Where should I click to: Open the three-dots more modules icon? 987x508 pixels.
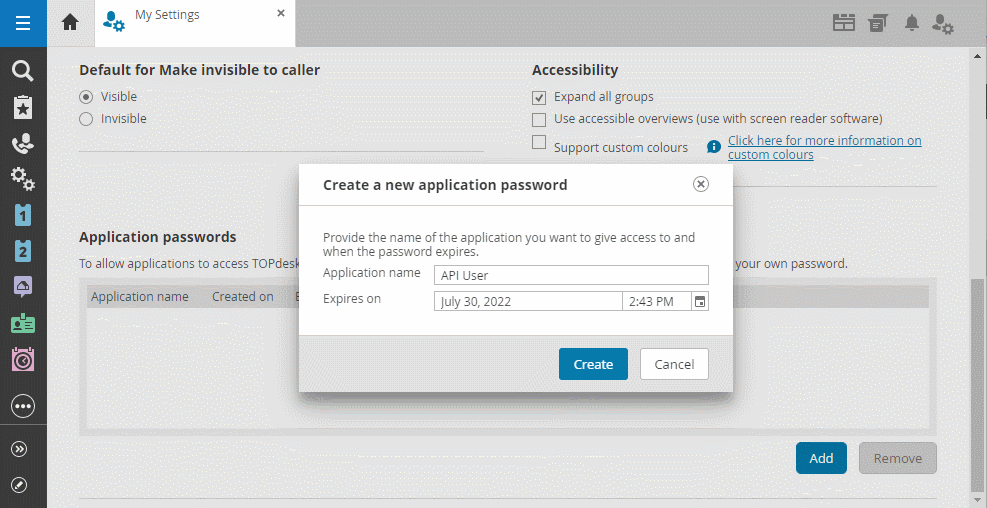pos(22,406)
